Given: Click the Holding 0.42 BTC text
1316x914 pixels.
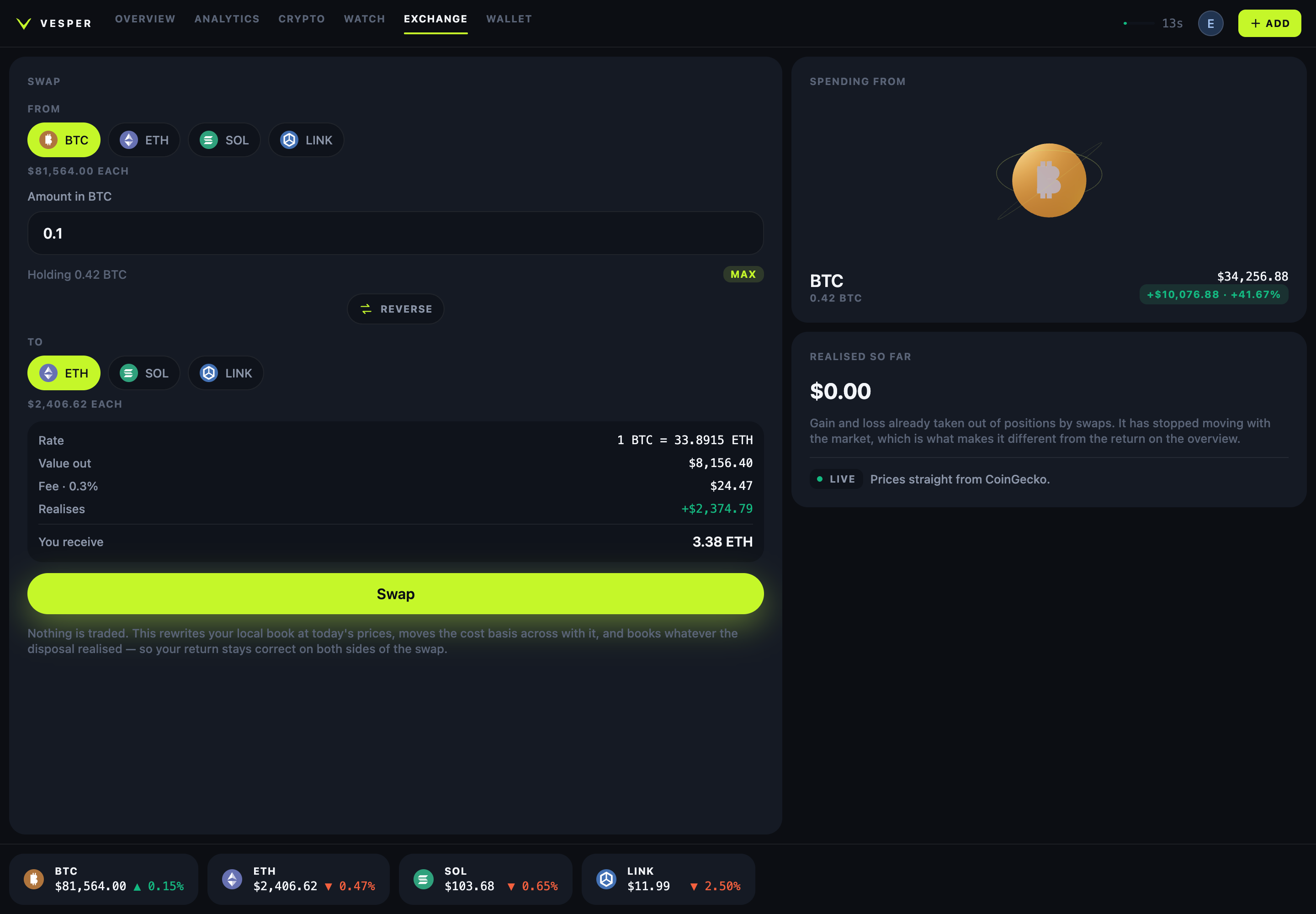Looking at the screenshot, I should coord(77,274).
